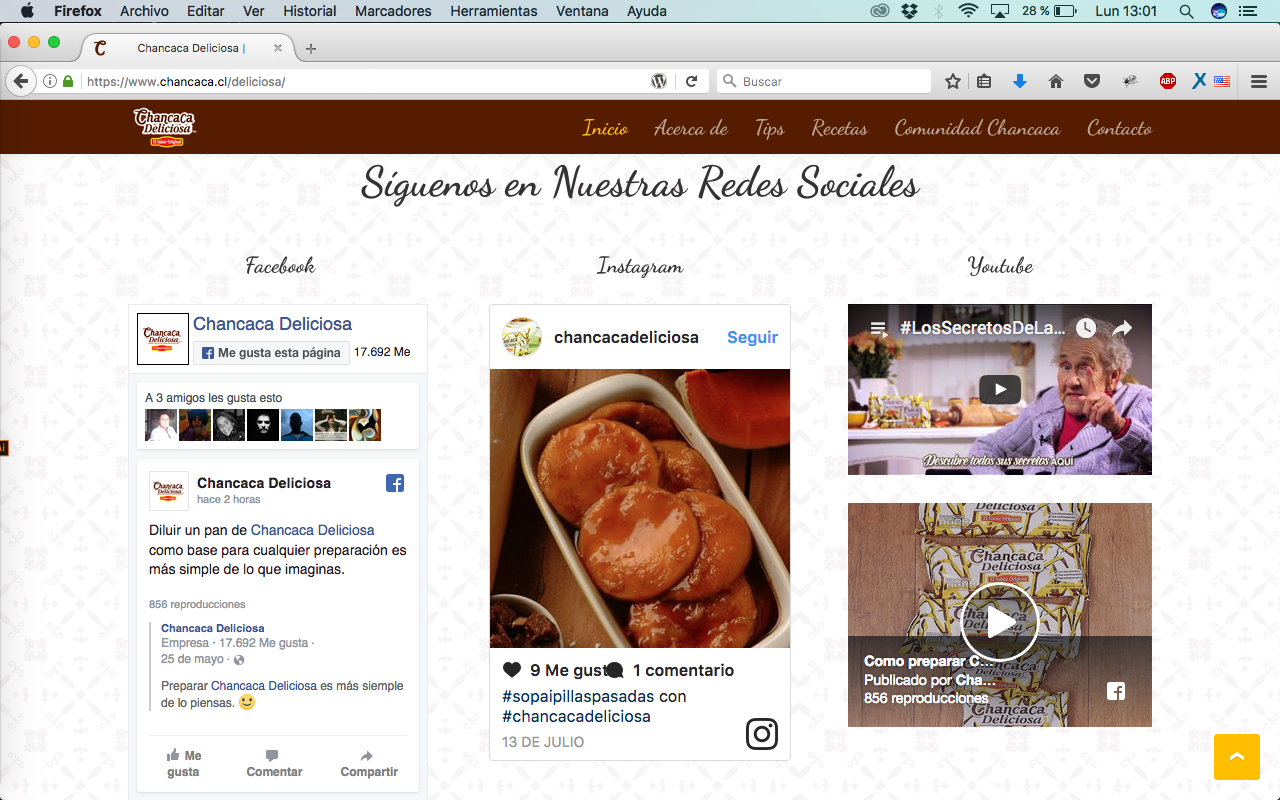Image resolution: width=1280 pixels, height=800 pixels.
Task: Click the WordPress icon in the address bar
Action: coord(659,81)
